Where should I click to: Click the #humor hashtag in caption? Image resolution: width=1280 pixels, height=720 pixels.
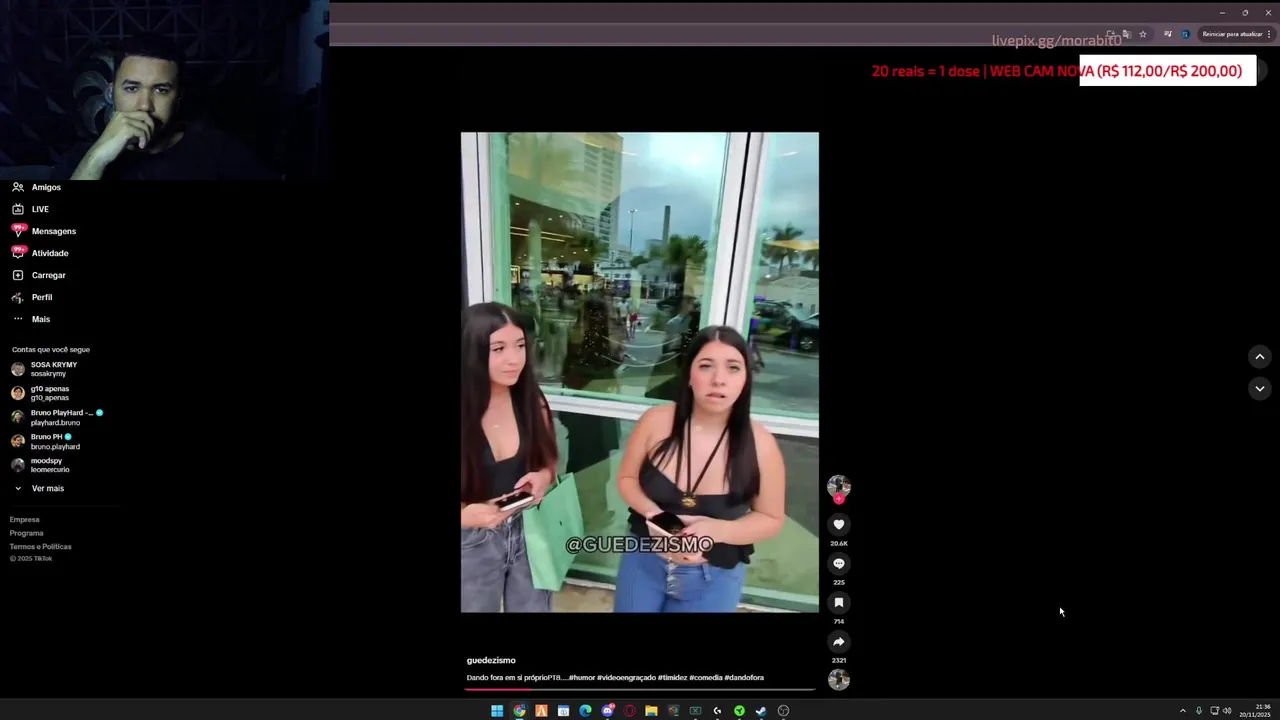tap(581, 678)
